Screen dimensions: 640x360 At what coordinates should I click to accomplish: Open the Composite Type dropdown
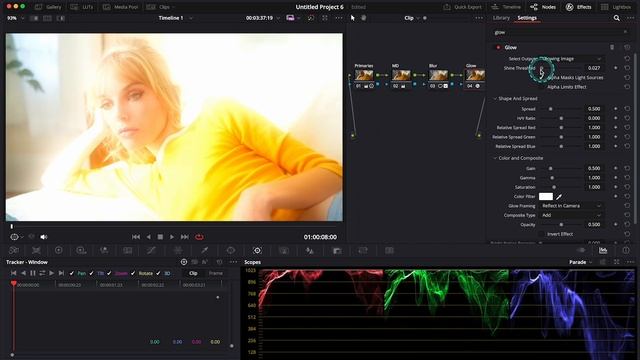[x=572, y=215]
